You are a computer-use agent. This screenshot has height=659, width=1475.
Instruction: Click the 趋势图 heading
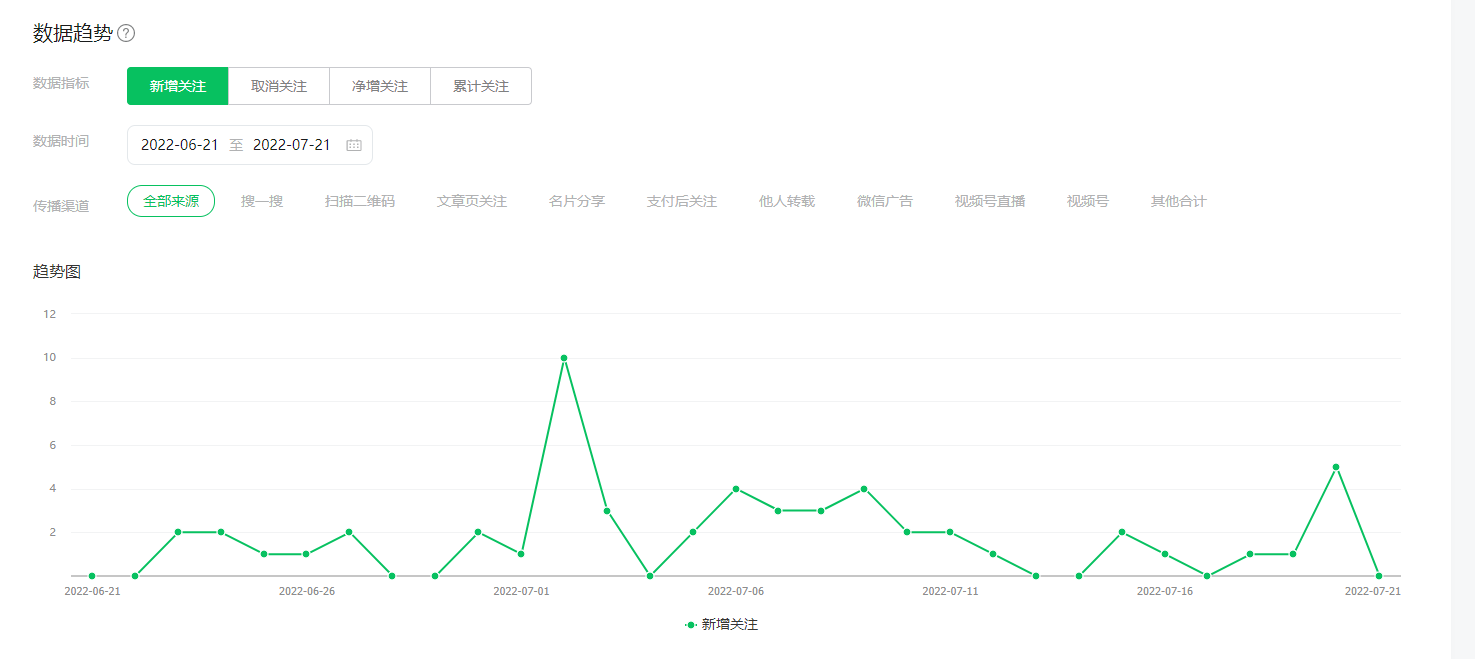57,272
